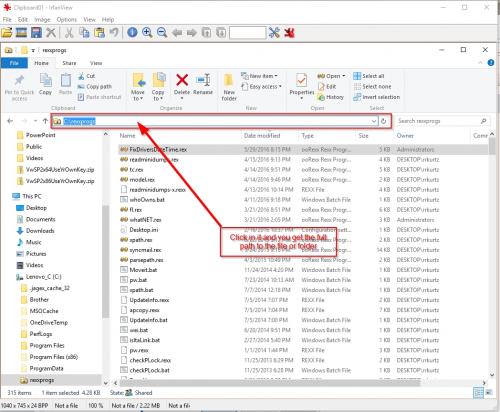Click the address bar refresh icon
The width and height of the screenshot is (500, 412).
coord(384,121)
